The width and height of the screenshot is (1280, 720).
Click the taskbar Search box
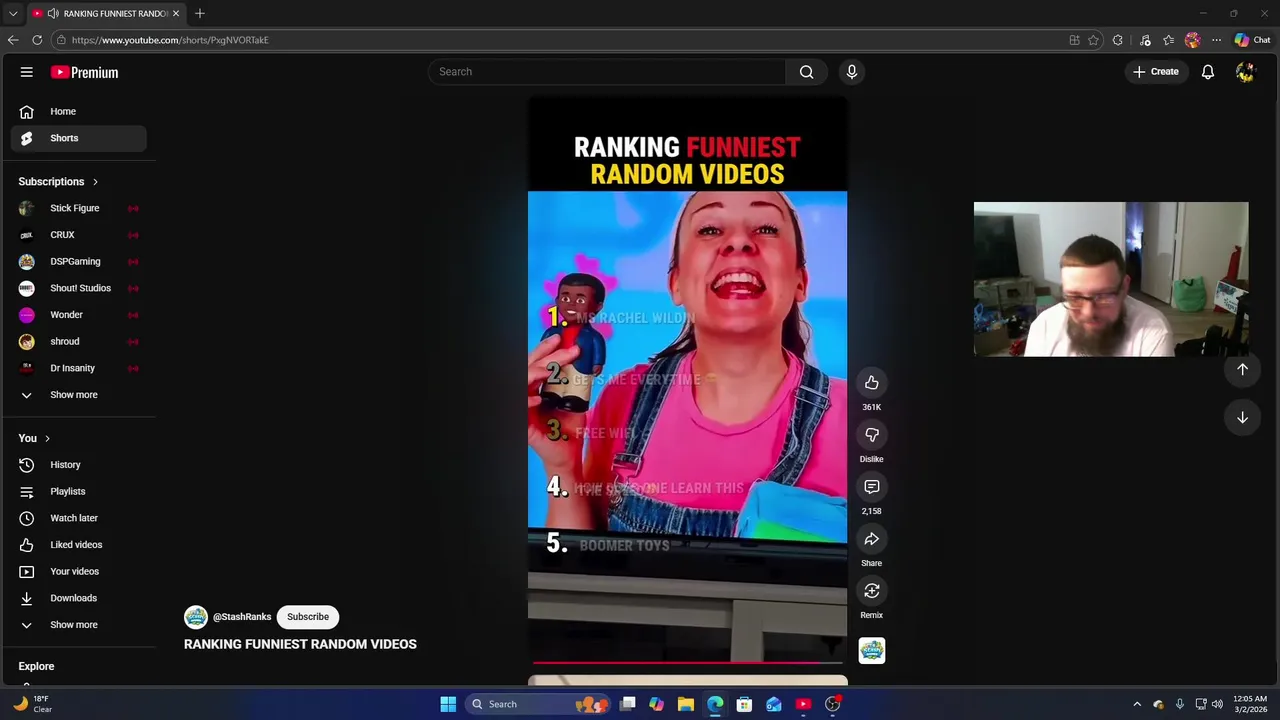(x=540, y=704)
